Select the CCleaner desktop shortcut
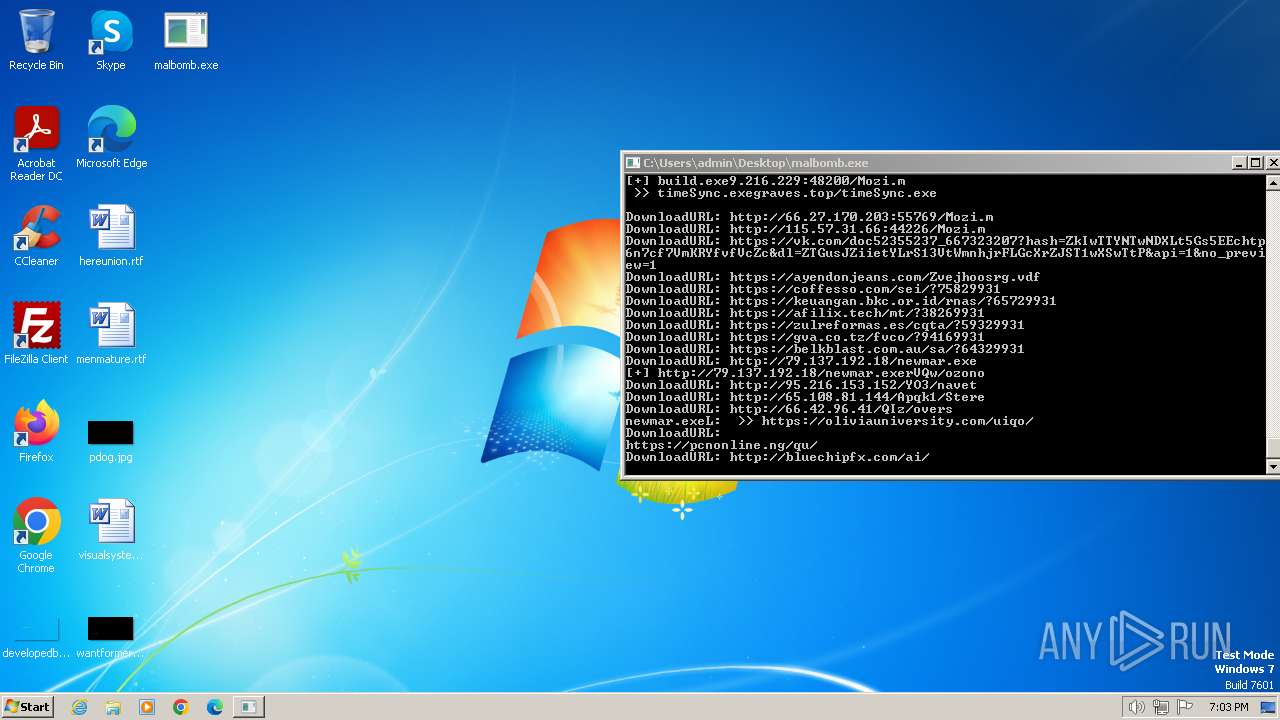This screenshot has width=1280, height=720. [x=36, y=236]
